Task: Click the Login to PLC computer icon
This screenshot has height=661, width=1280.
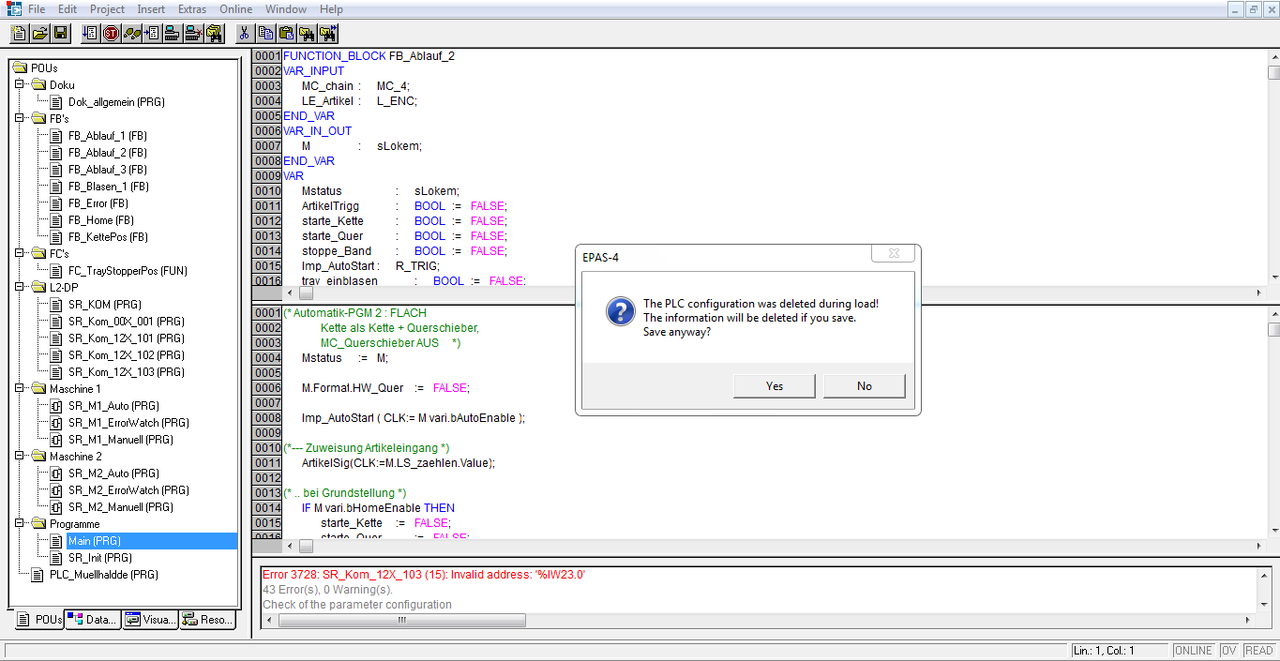Action: 172,33
